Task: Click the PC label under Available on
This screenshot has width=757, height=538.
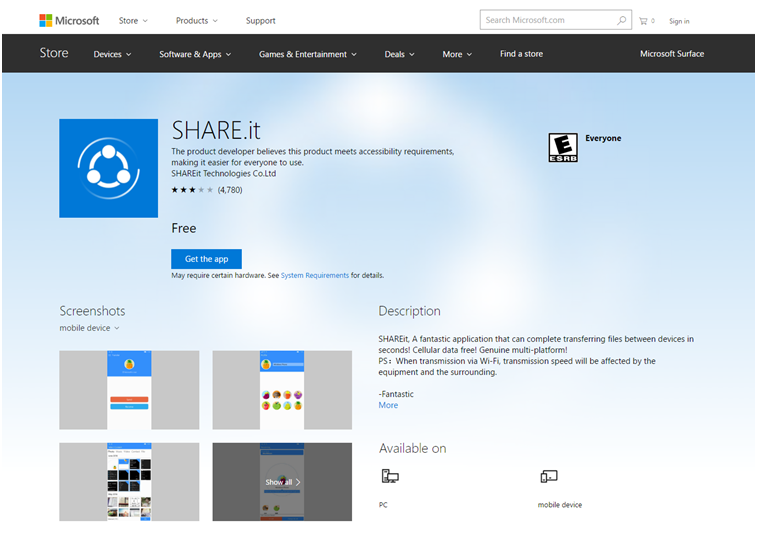Action: pyautogui.click(x=383, y=505)
